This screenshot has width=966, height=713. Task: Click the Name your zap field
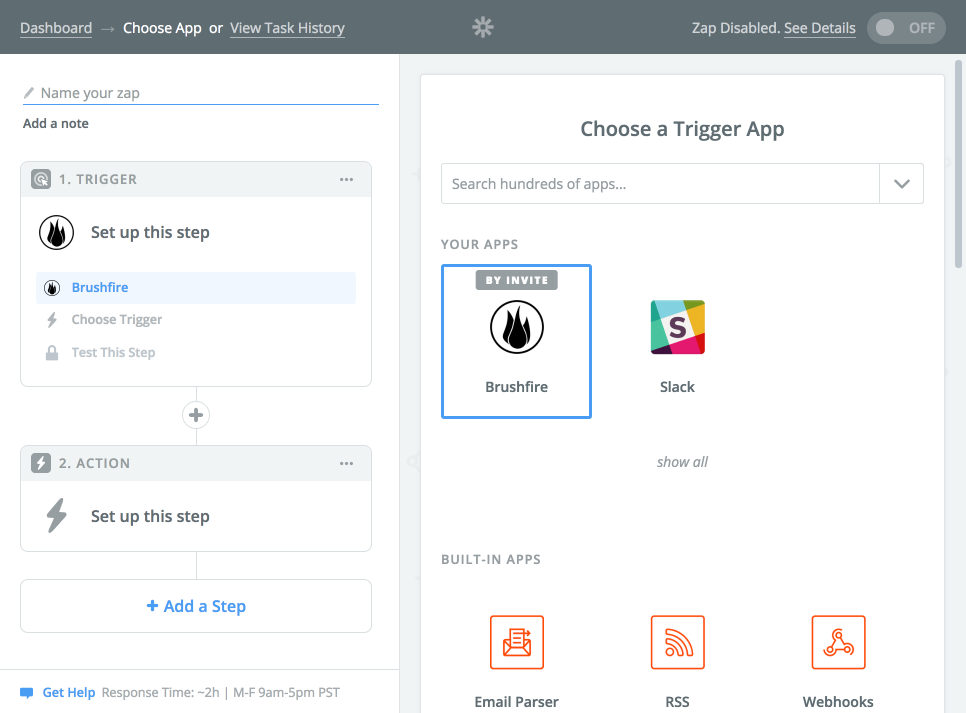[x=201, y=93]
